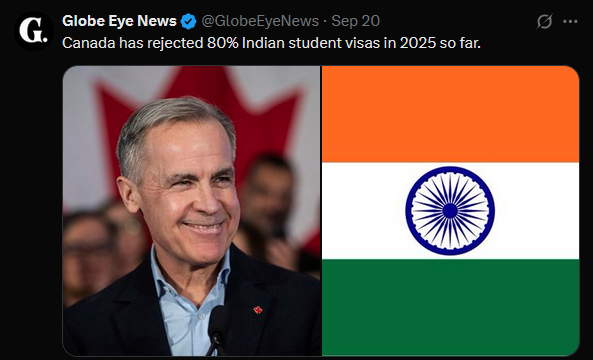This screenshot has height=360, width=593.
Task: Click the tweet text about Indian student visas
Action: (x=271, y=43)
